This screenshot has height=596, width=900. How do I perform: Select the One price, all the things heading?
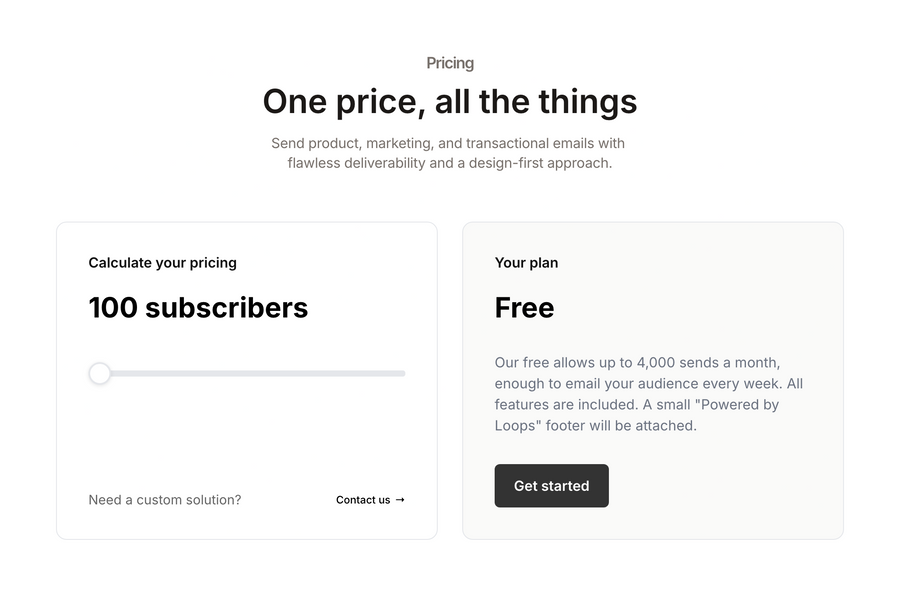tap(449, 101)
